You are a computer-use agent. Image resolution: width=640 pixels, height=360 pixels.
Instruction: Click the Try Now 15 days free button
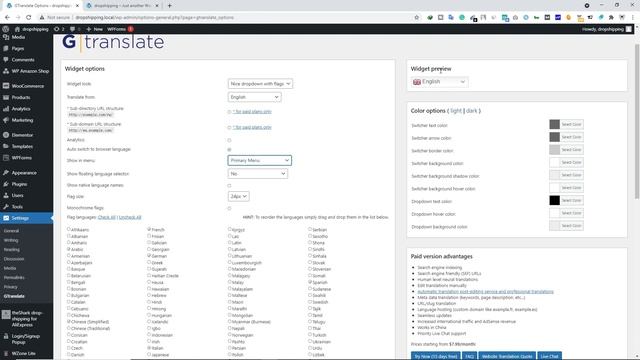click(436, 356)
